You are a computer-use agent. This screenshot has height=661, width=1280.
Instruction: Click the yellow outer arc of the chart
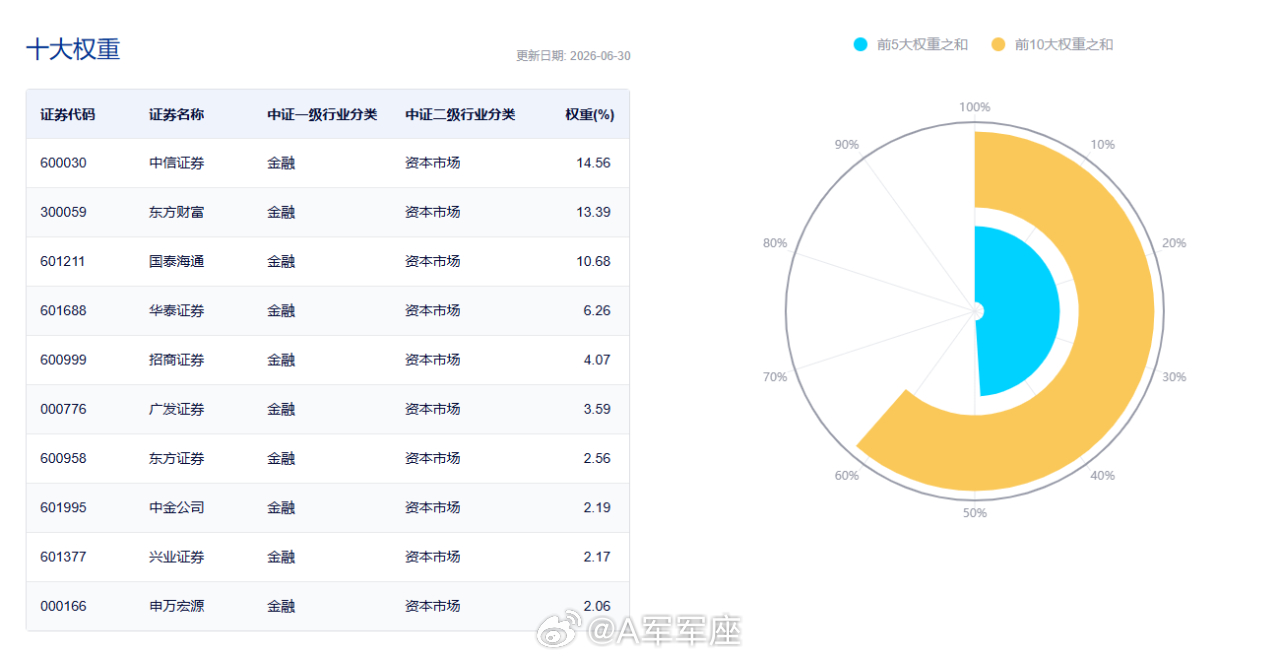pyautogui.click(x=1115, y=311)
